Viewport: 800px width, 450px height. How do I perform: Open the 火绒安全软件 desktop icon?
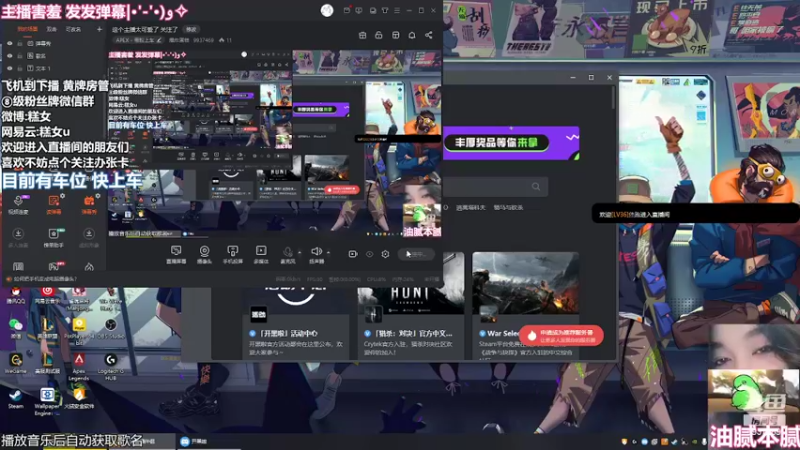point(79,398)
